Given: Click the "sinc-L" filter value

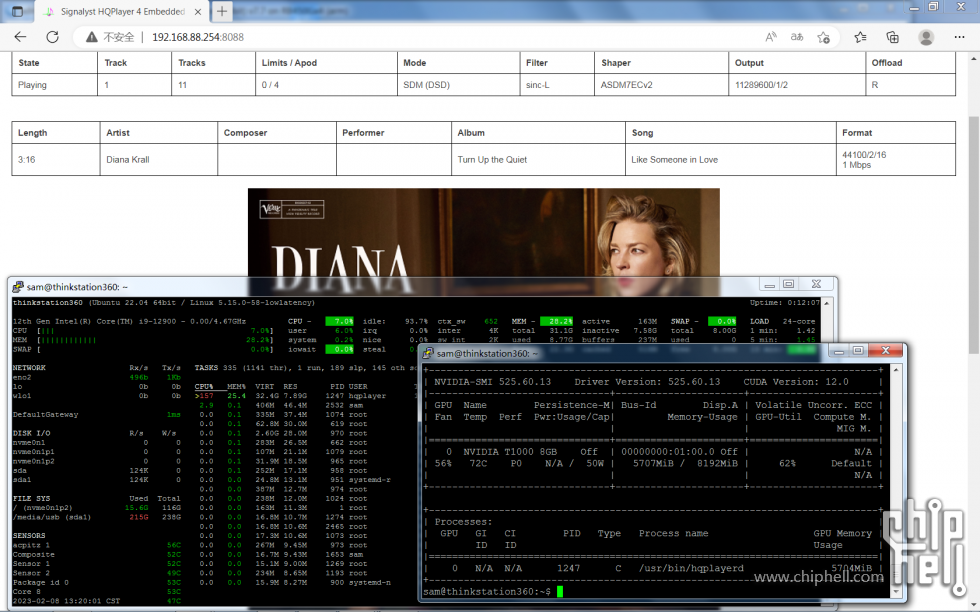Looking at the screenshot, I should coord(538,85).
